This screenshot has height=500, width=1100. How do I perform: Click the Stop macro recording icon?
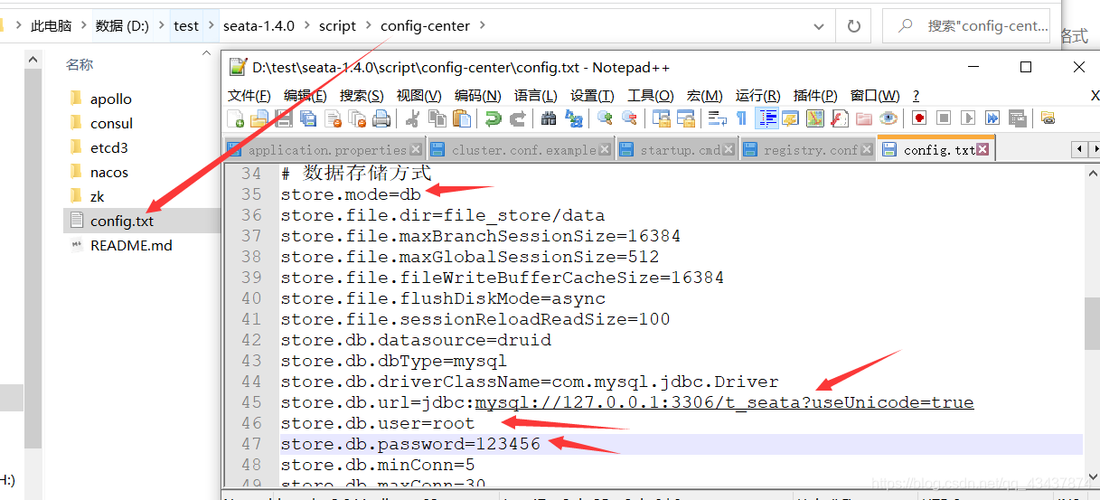(944, 119)
